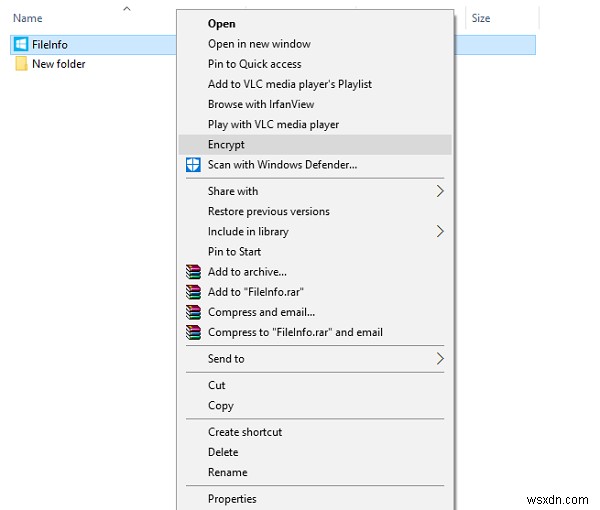Choose Compress and email...

tap(315, 312)
